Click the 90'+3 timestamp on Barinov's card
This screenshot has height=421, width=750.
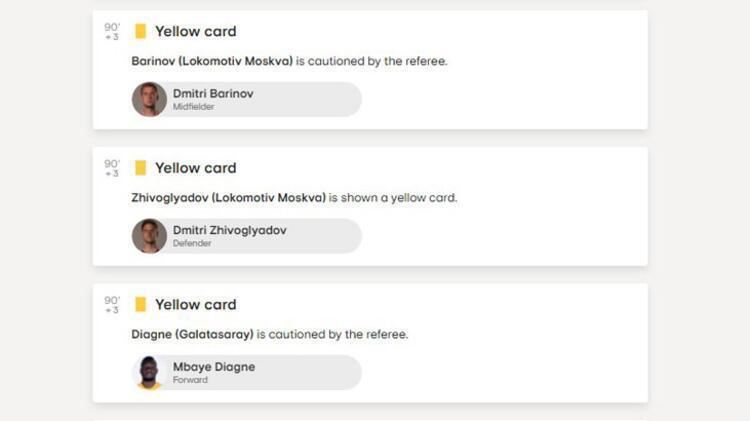[112, 31]
